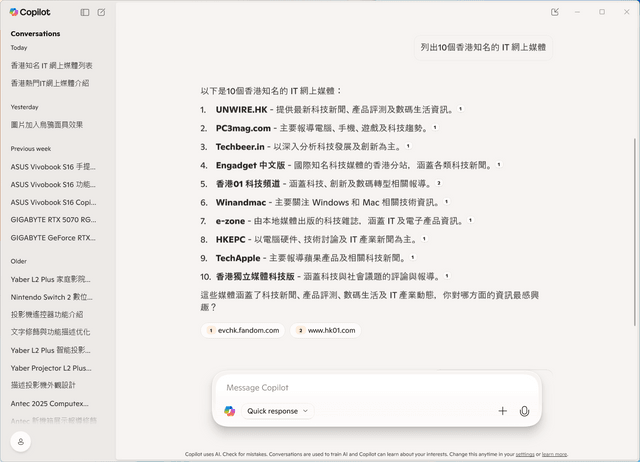
Task: Open conversation ASUS Vivobook S16 功能
Action: (x=53, y=184)
